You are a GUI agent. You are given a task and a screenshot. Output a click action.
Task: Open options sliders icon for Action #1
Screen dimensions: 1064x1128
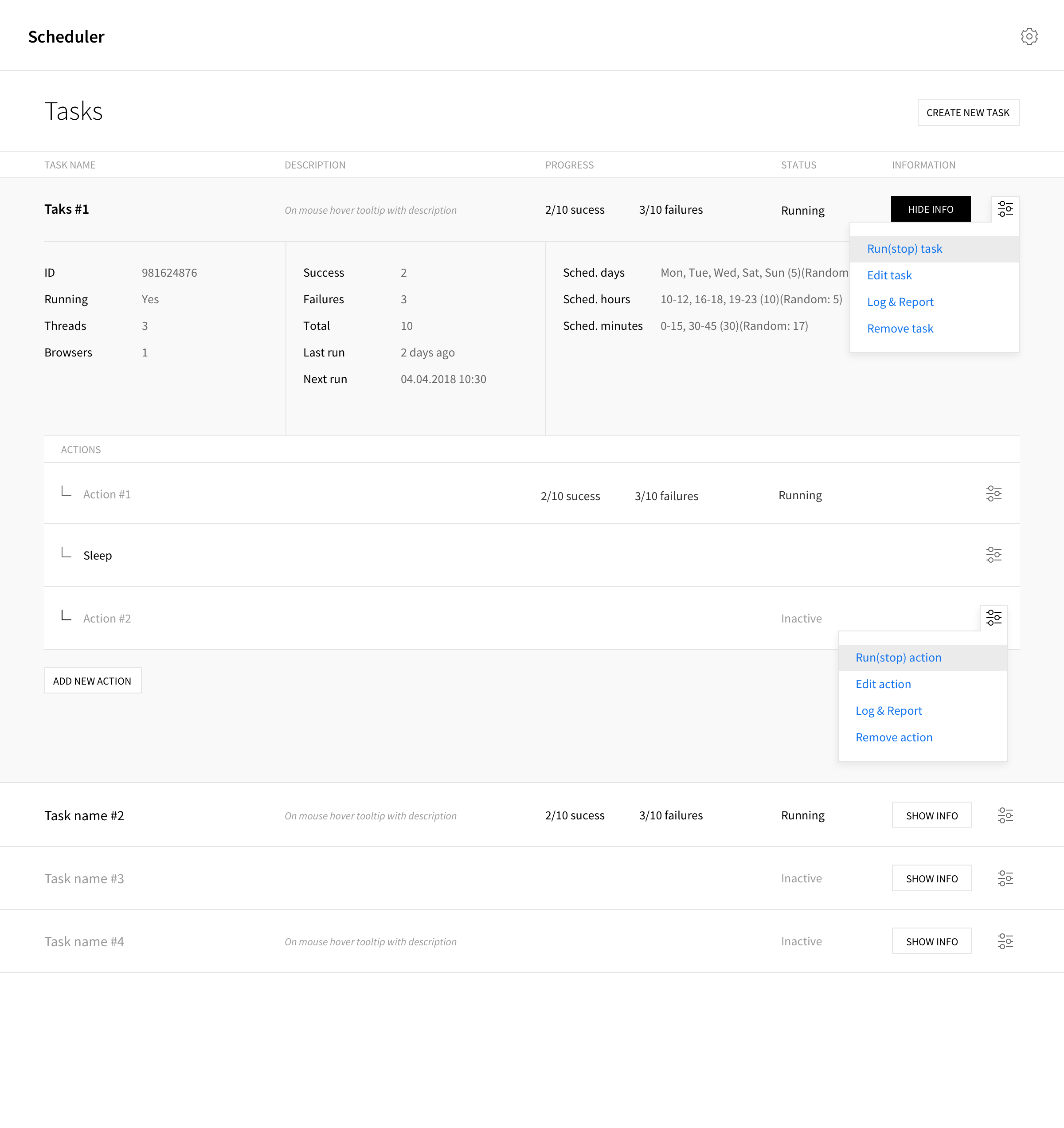pyautogui.click(x=993, y=493)
